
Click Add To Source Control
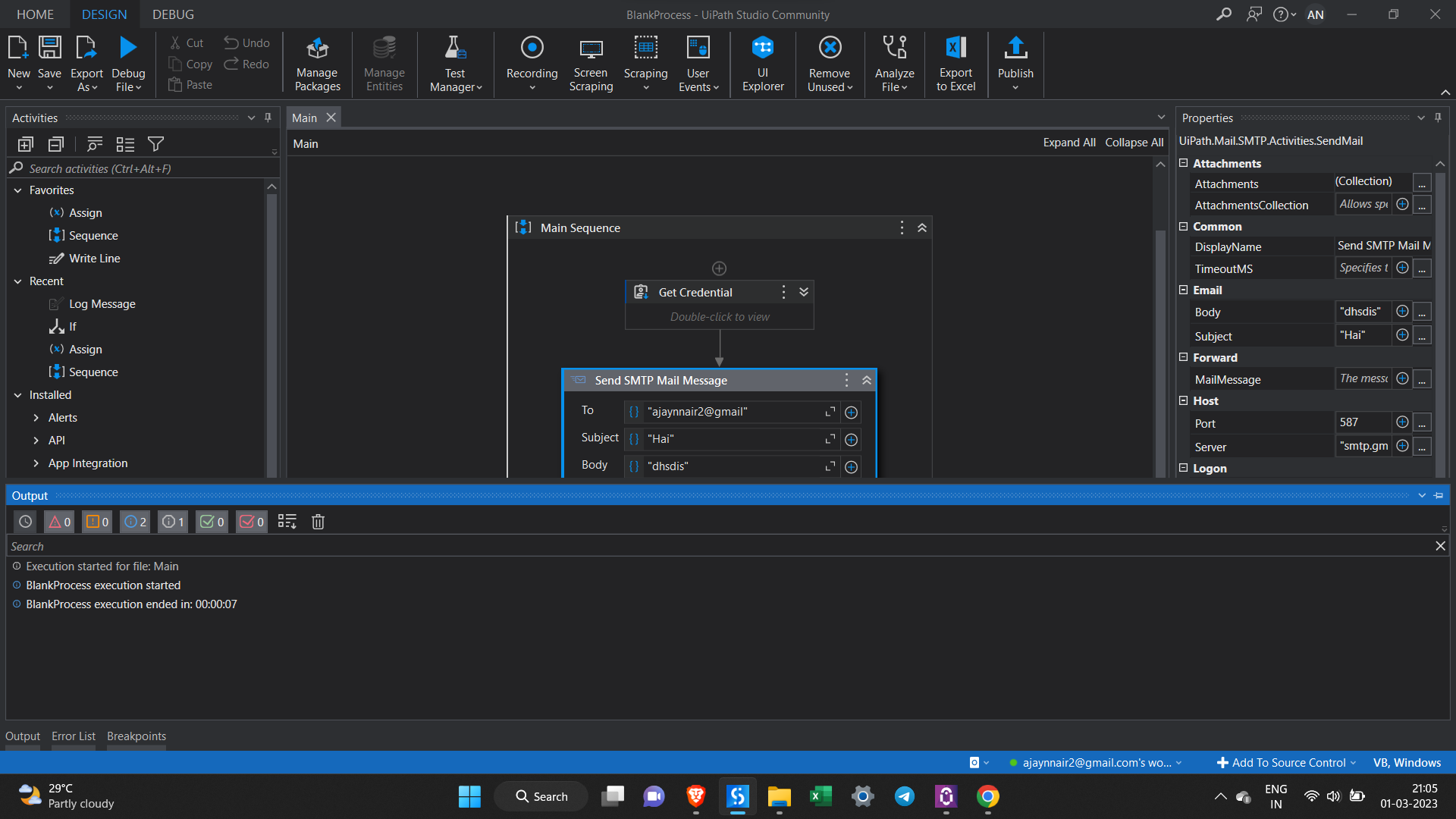pyautogui.click(x=1286, y=763)
